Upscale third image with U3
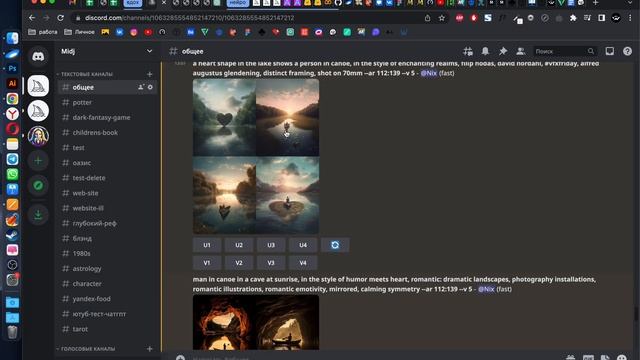Viewport: 640px width, 360px height. 271,245
